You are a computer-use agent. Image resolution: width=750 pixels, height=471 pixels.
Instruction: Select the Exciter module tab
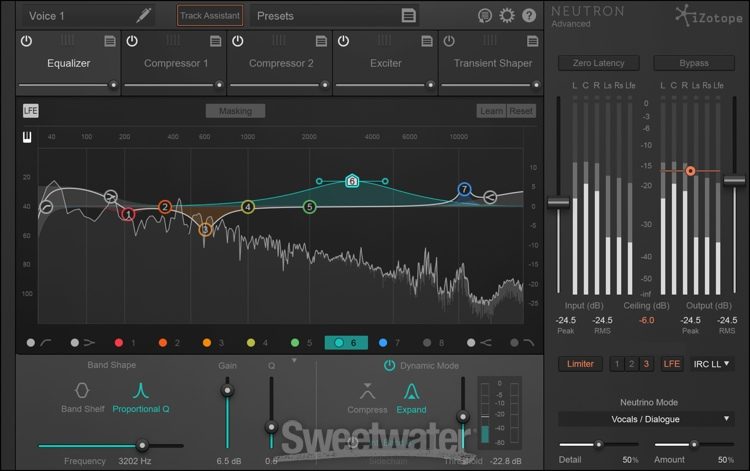(x=386, y=63)
